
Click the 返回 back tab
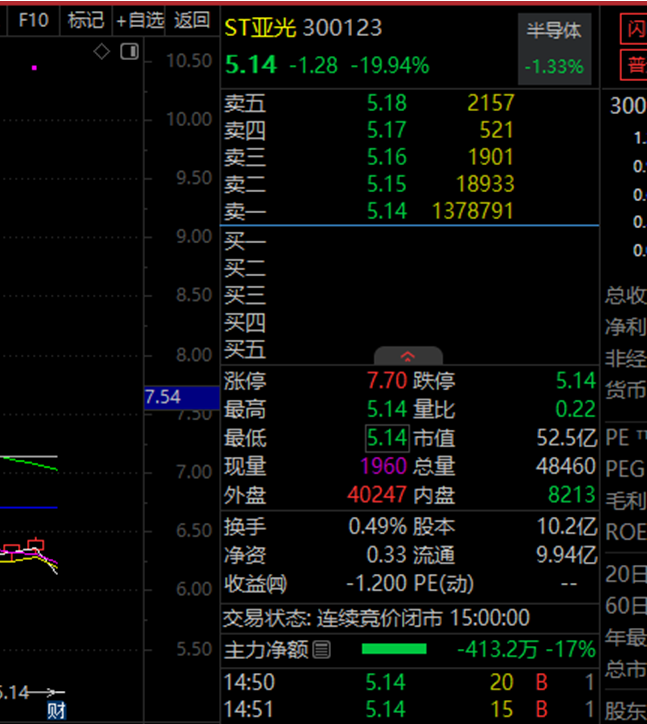191,20
